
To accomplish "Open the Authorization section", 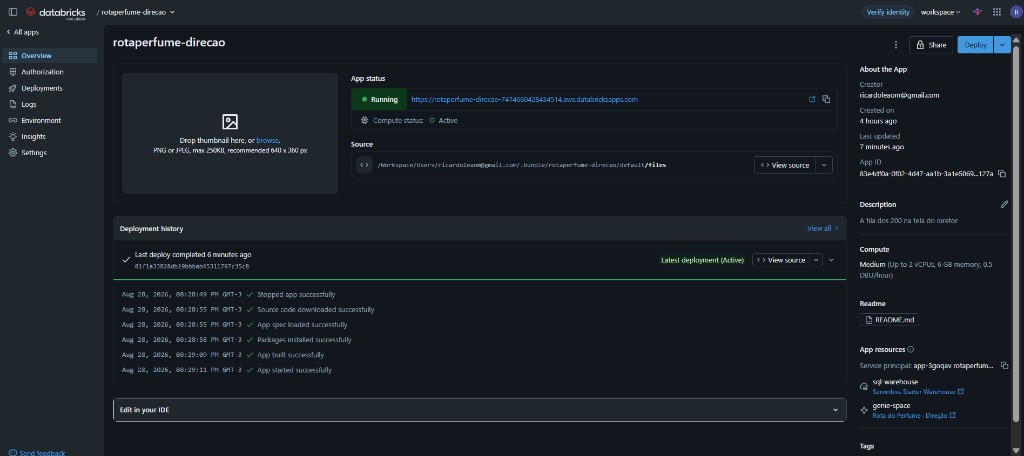I will coord(50,72).
